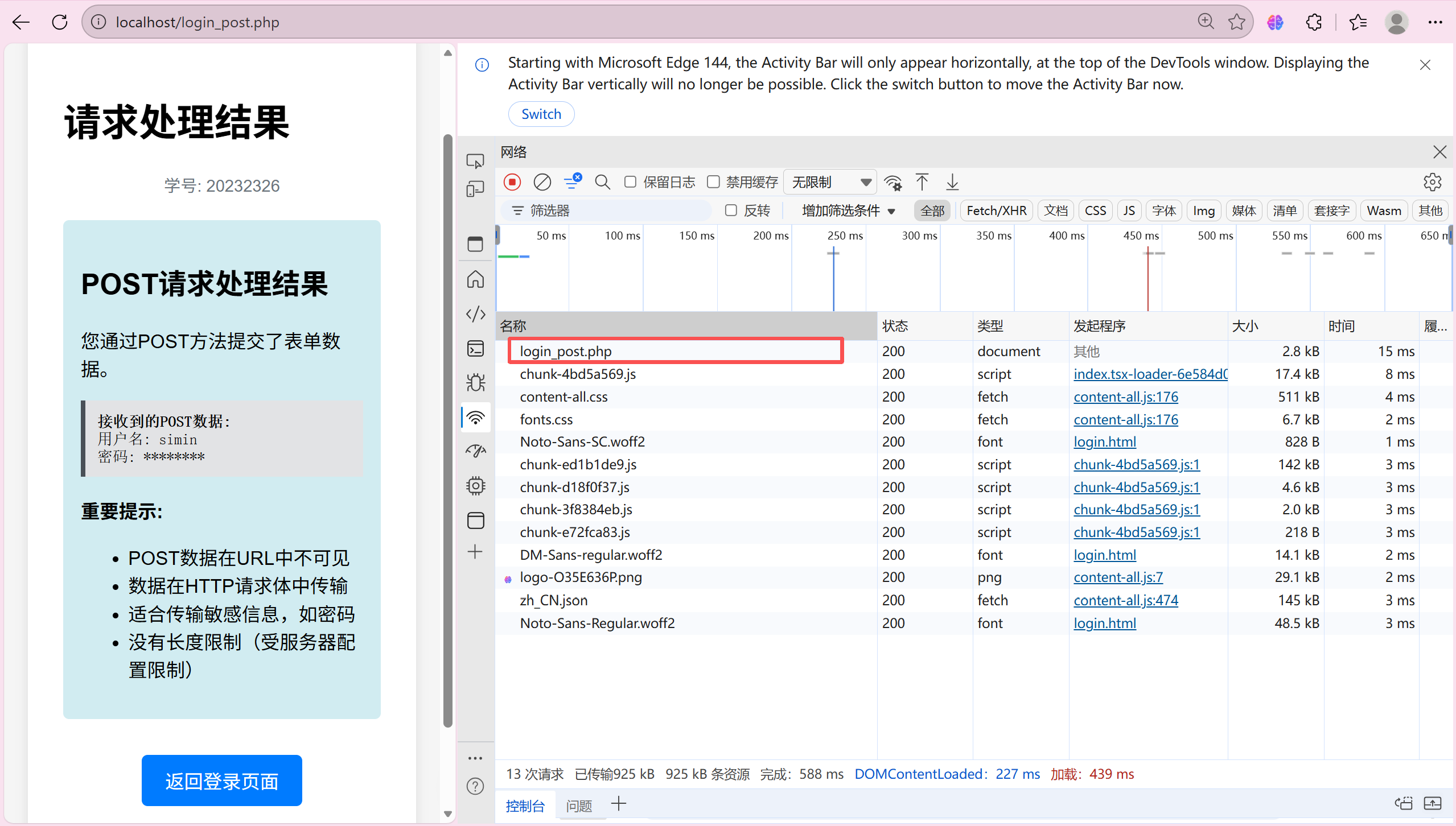This screenshot has width=1456, height=826.
Task: Open the 无限制 throttling dropdown
Action: (830, 182)
